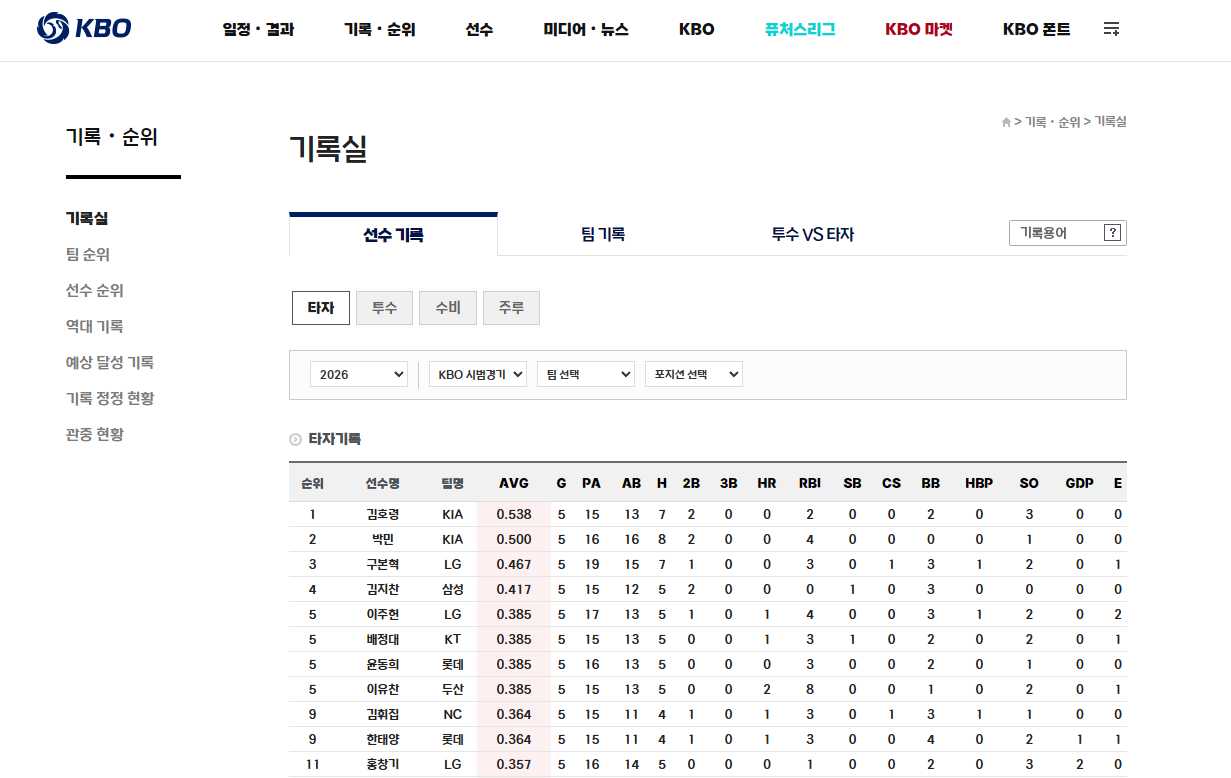
Task: Switch to the 팀 기록 tab
Action: point(603,235)
